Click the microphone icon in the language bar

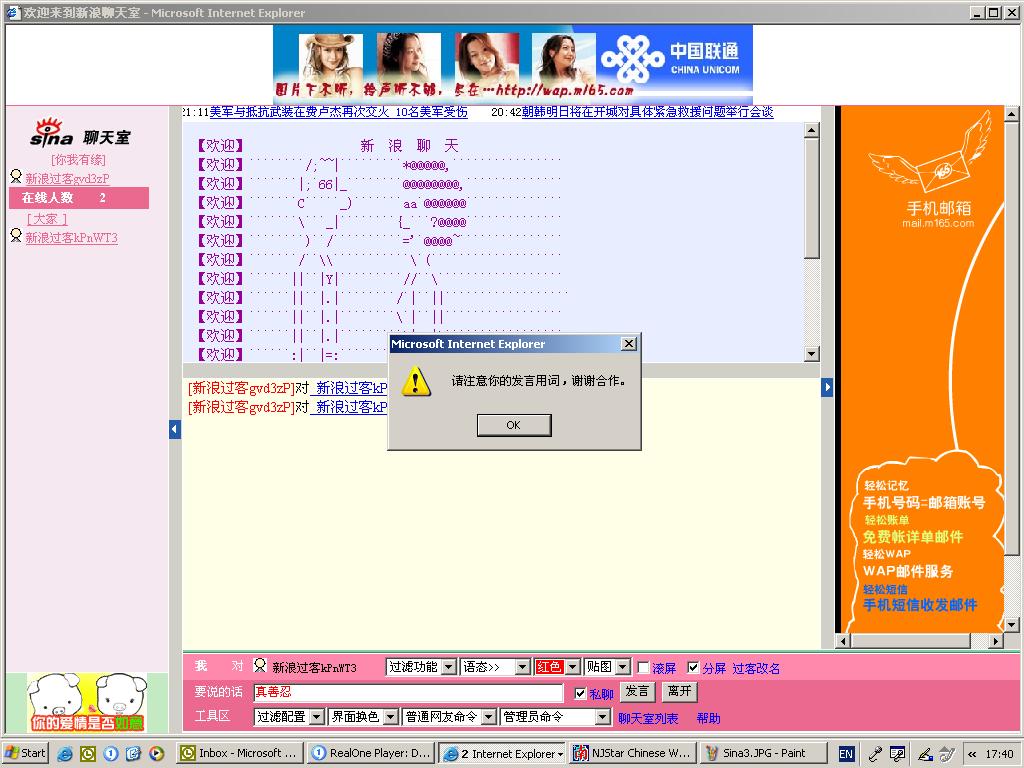pyautogui.click(x=875, y=754)
